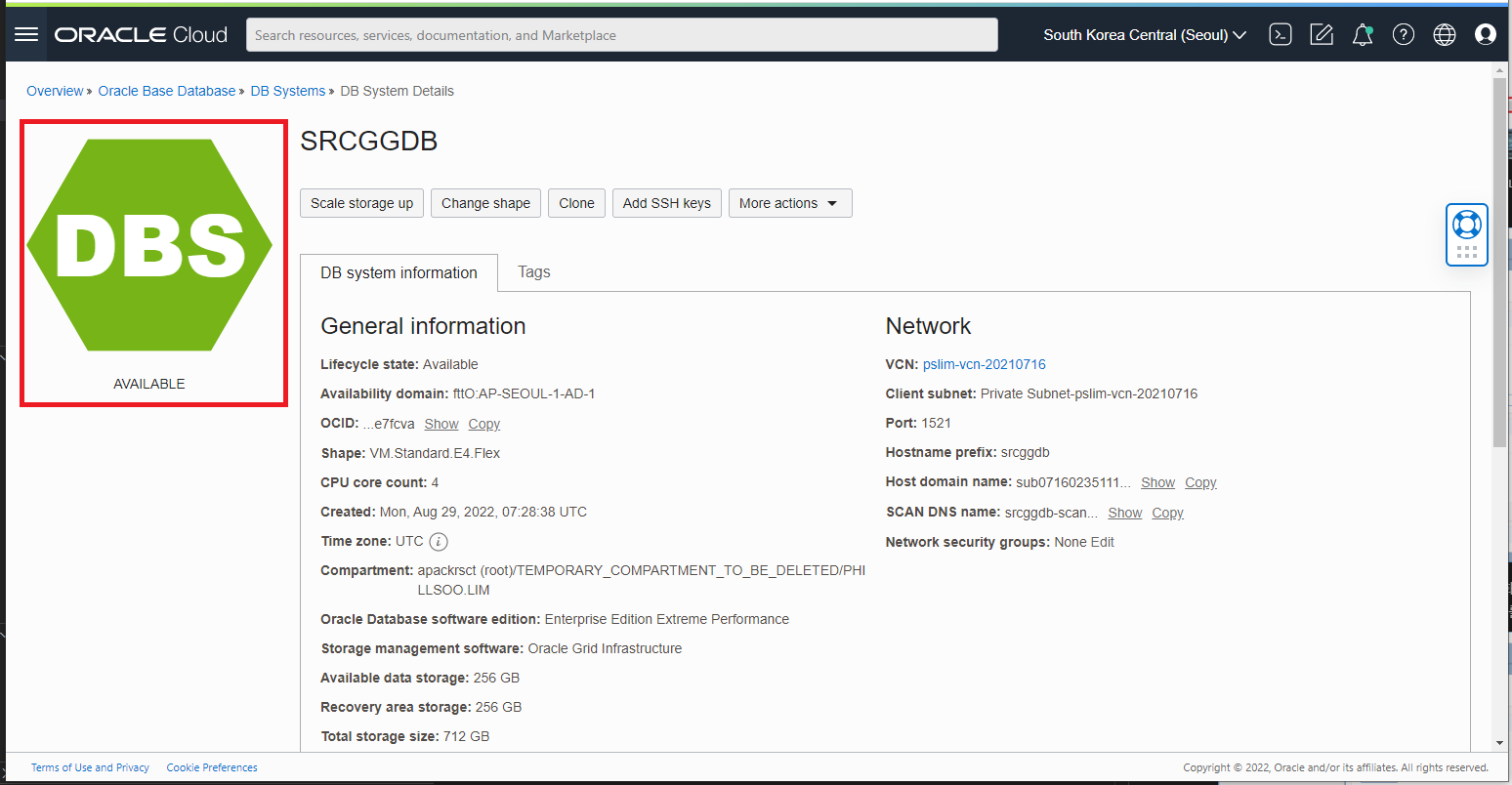1512x785 pixels.
Task: Click the Oracle Cloud logo
Action: (x=141, y=35)
